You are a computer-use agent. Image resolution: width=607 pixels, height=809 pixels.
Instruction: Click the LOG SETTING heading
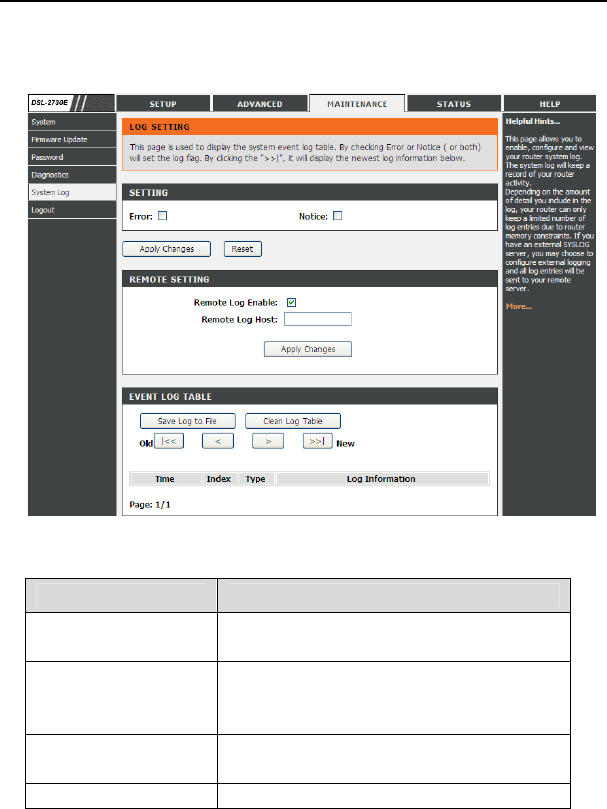pyautogui.click(x=159, y=127)
